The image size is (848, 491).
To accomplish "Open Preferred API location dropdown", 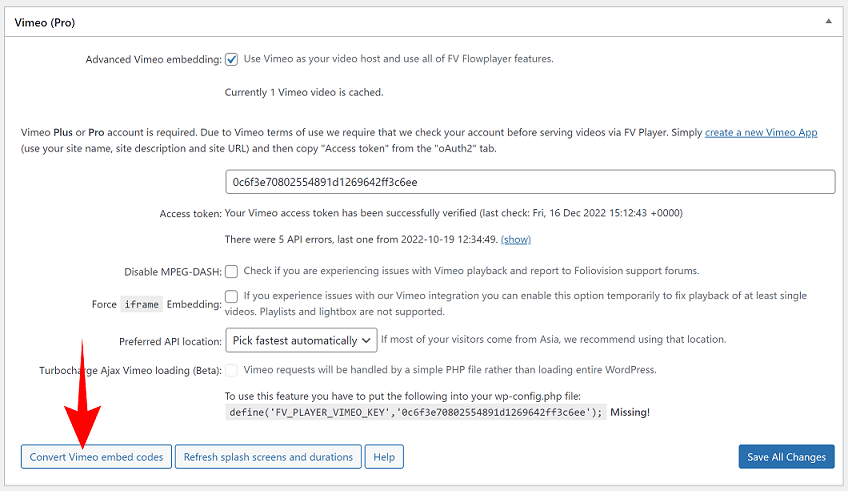I will 301,341.
